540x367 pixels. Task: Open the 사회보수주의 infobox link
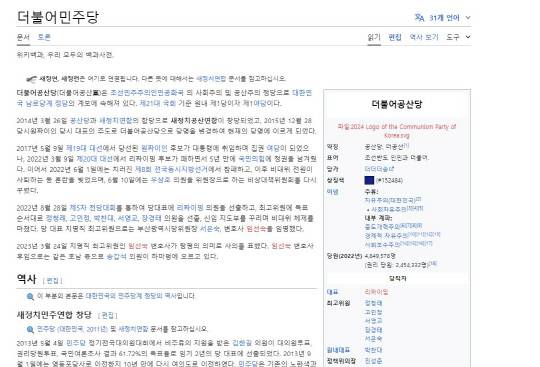coord(382,244)
